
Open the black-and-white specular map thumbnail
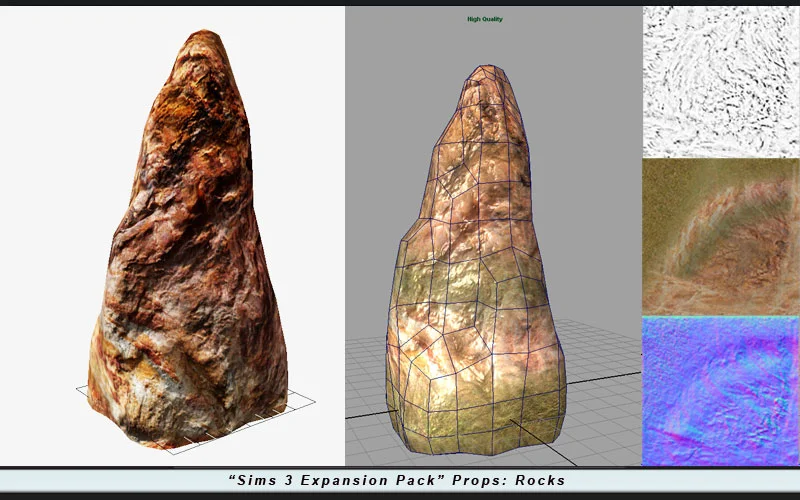tap(720, 82)
